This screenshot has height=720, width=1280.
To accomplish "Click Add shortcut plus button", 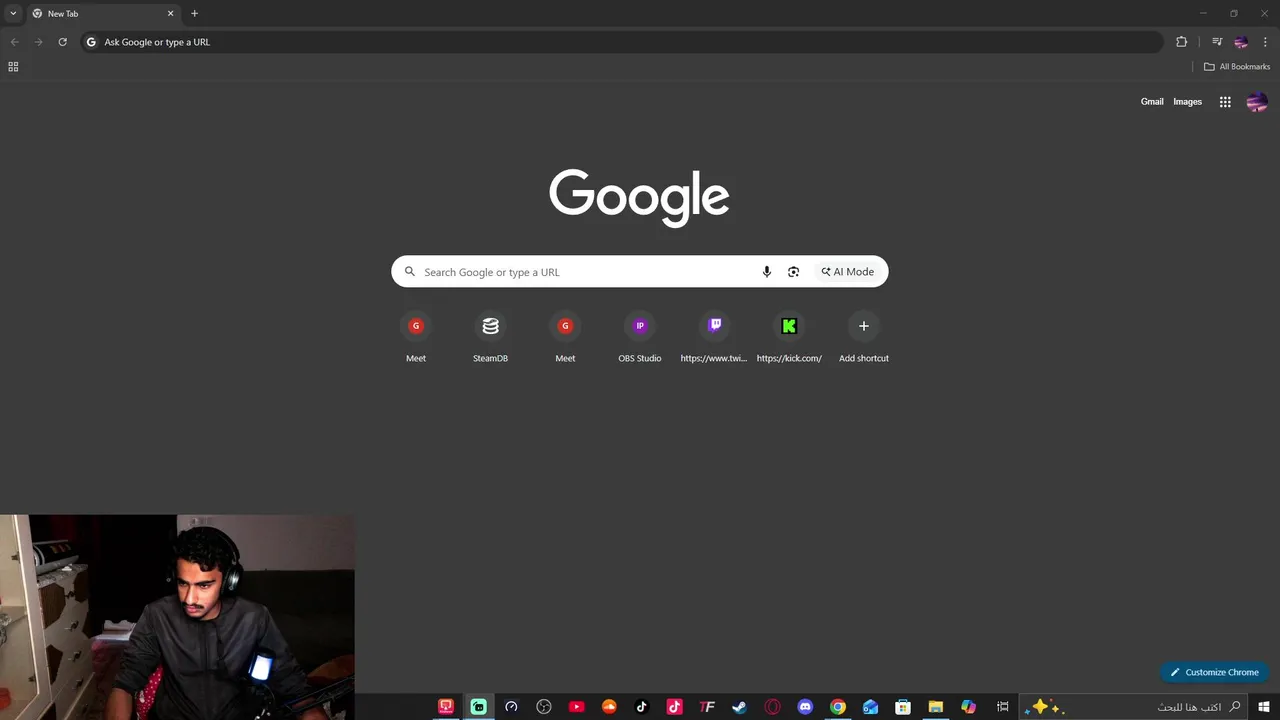I will pos(864,326).
